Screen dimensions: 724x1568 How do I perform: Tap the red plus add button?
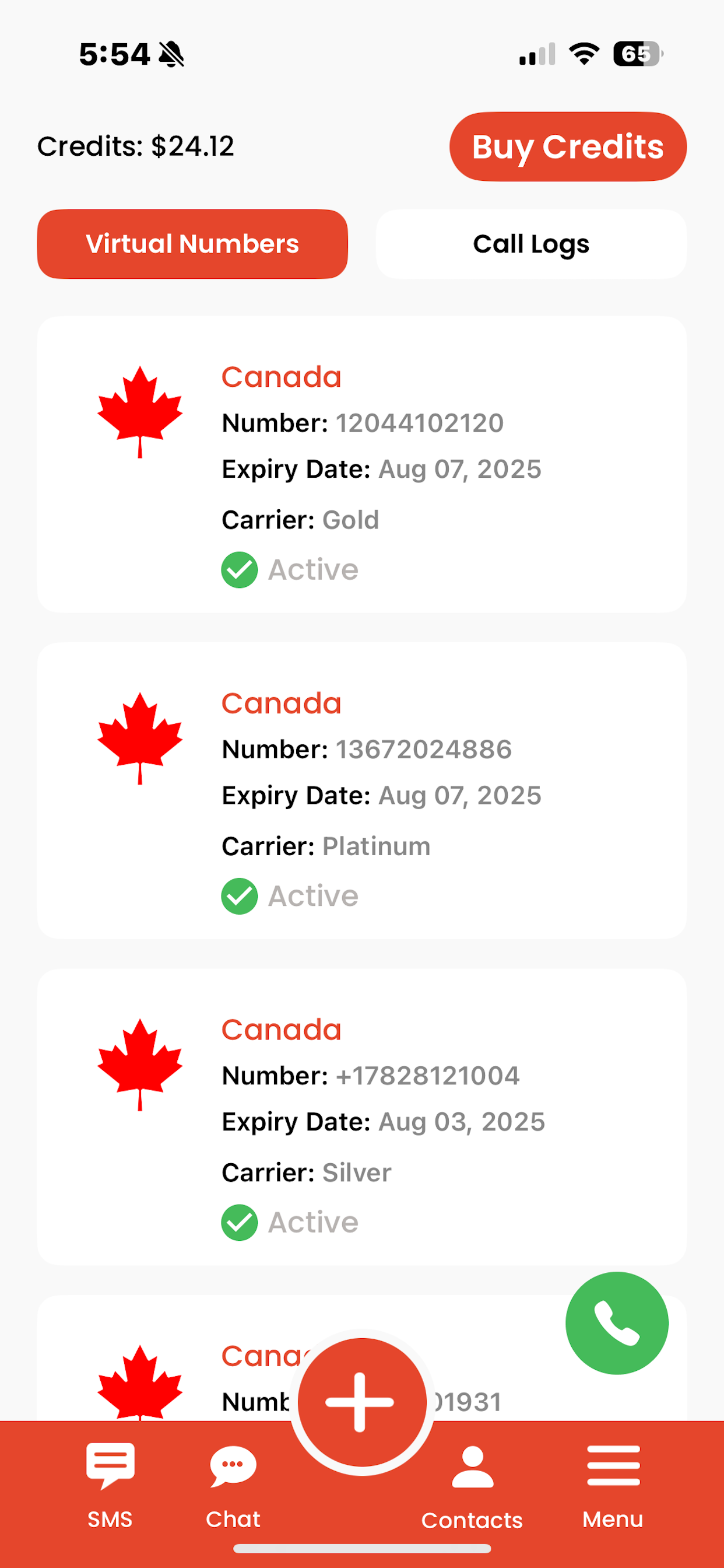click(361, 1402)
